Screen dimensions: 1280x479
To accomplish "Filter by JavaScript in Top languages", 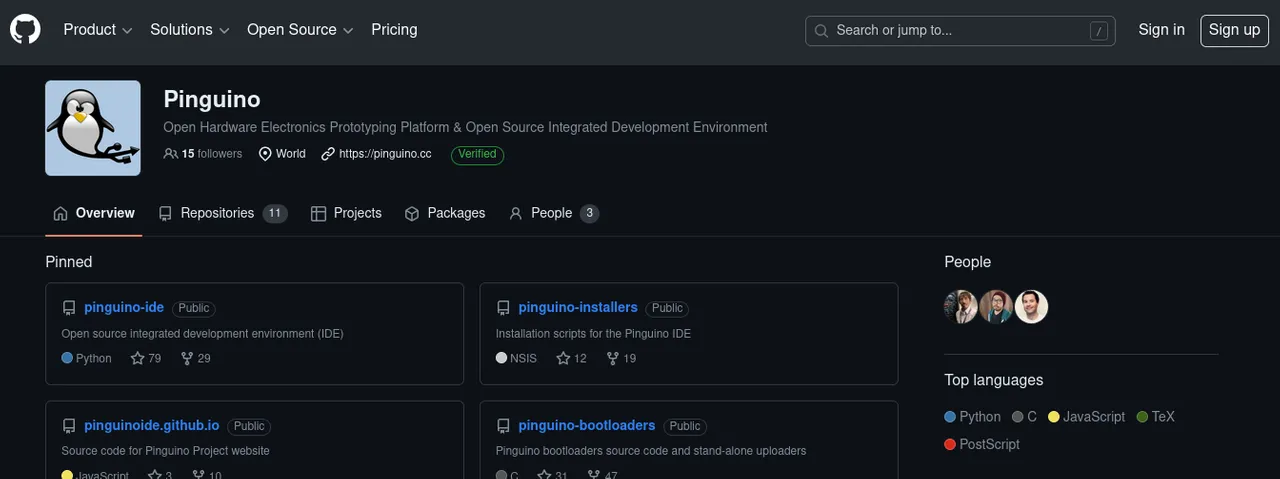I will (x=1086, y=417).
